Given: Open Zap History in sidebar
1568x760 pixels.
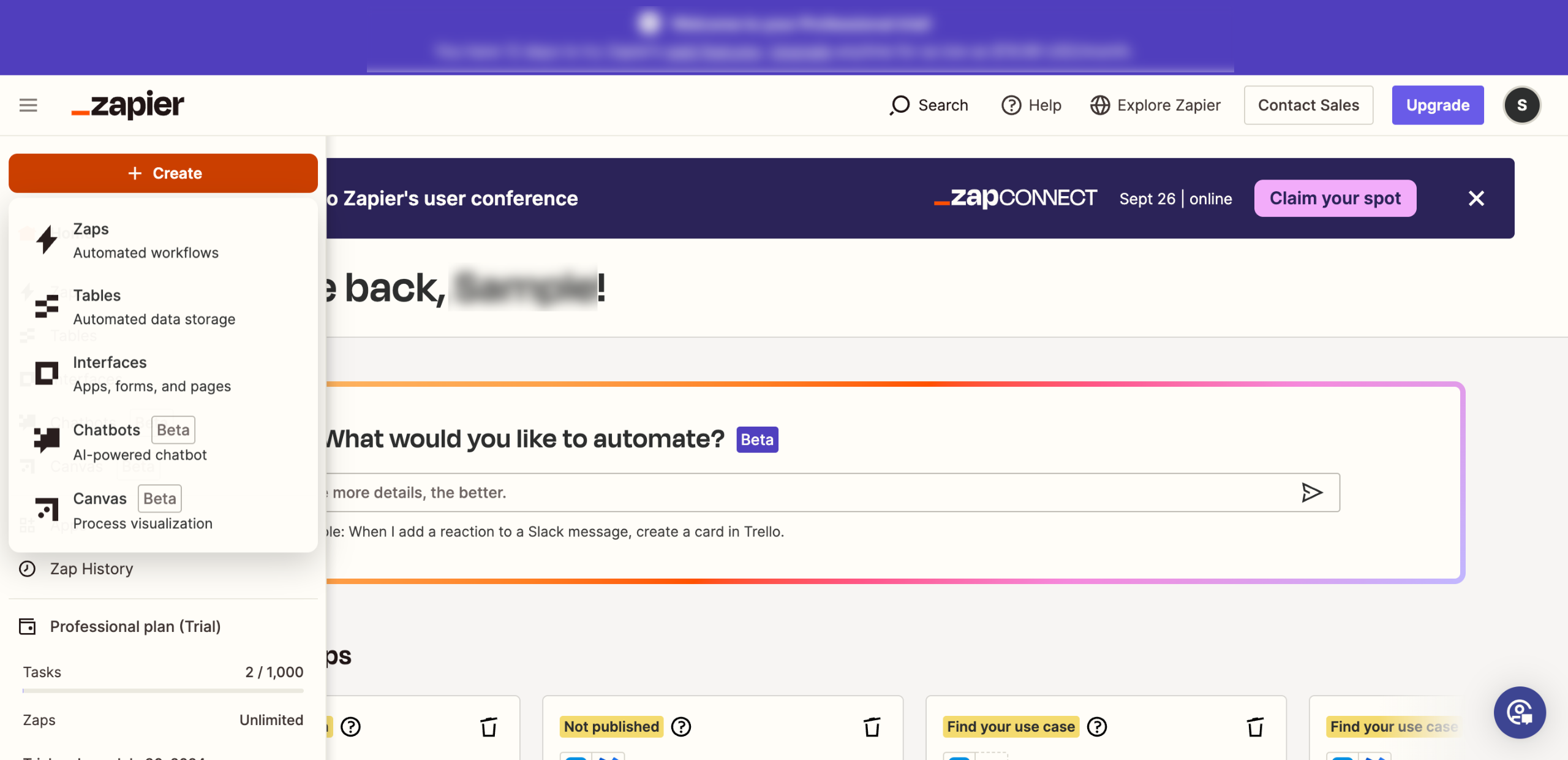Looking at the screenshot, I should [x=91, y=569].
